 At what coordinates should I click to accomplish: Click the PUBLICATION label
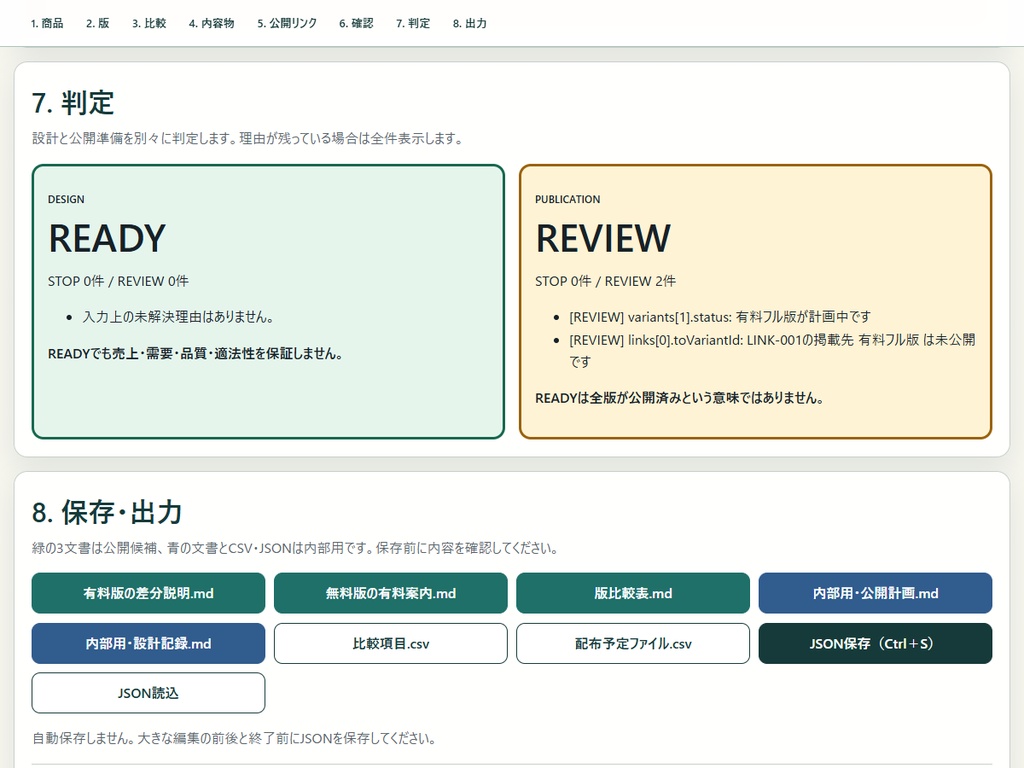568,199
